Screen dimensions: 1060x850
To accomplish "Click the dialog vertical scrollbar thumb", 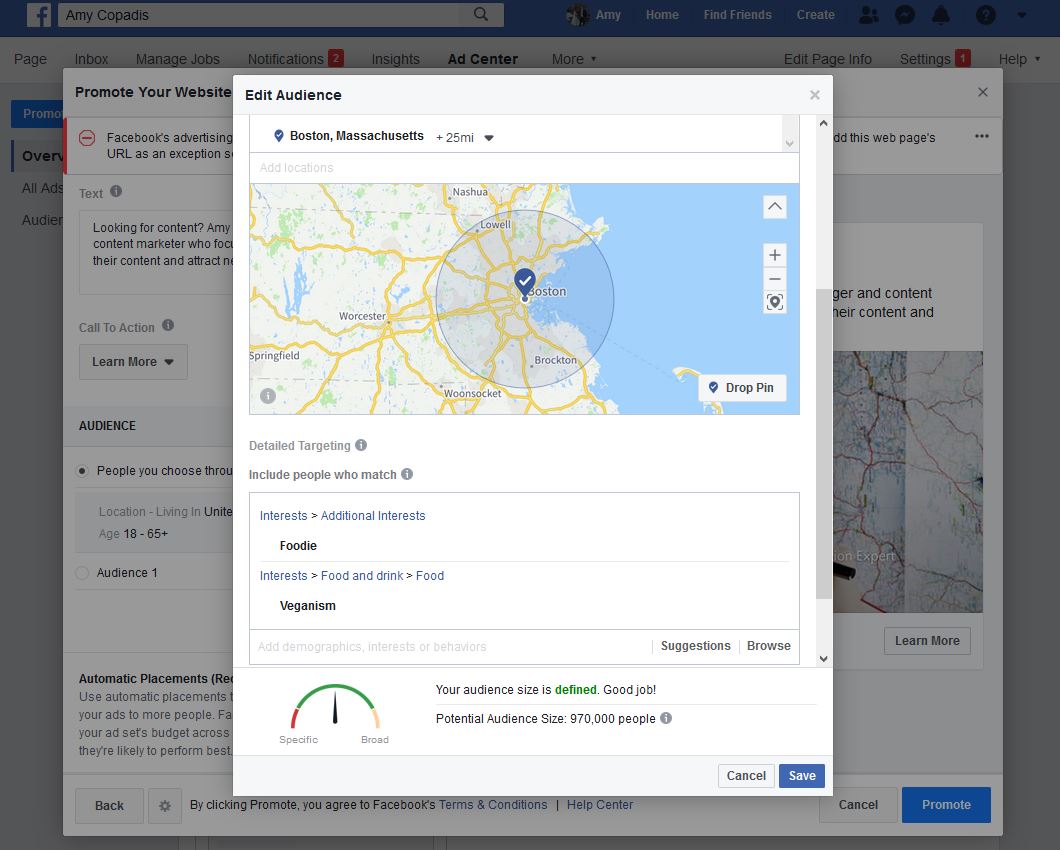I will [x=823, y=444].
